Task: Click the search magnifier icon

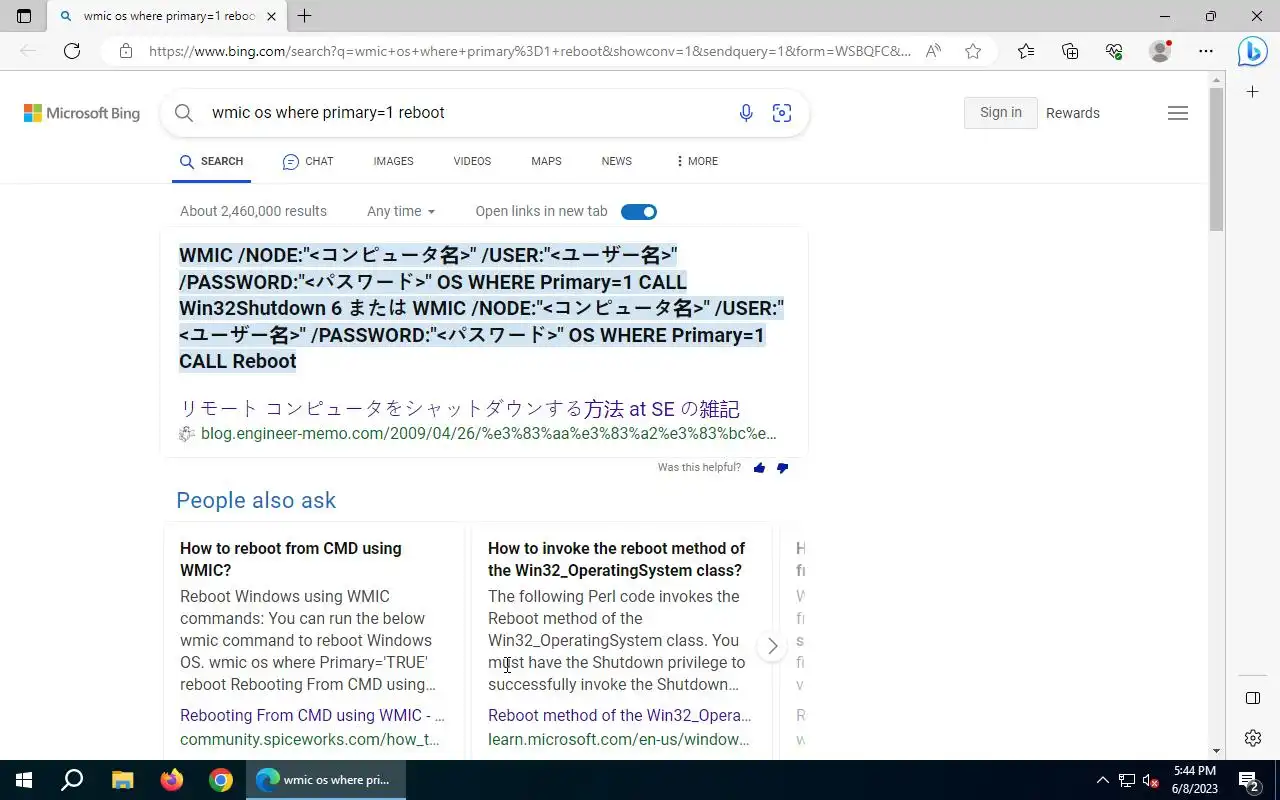Action: [x=184, y=113]
